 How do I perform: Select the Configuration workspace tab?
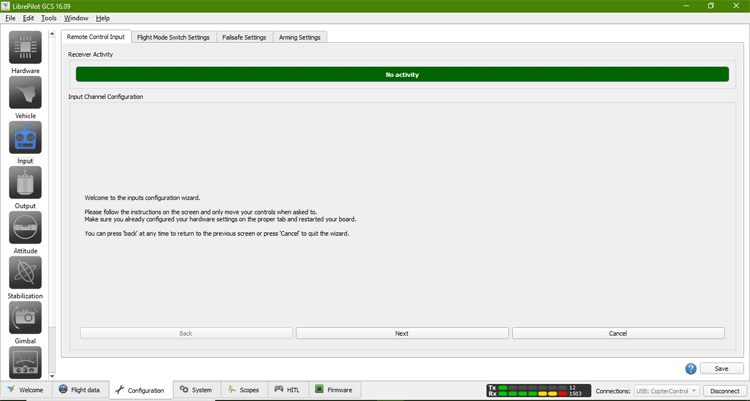(x=141, y=390)
